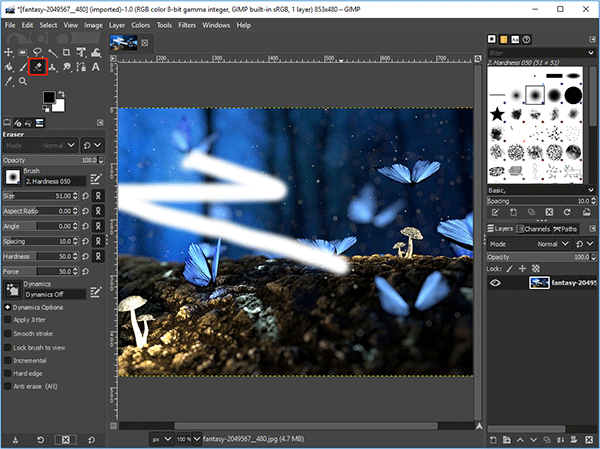Open the Layer menu
600x449 pixels.
tap(117, 25)
